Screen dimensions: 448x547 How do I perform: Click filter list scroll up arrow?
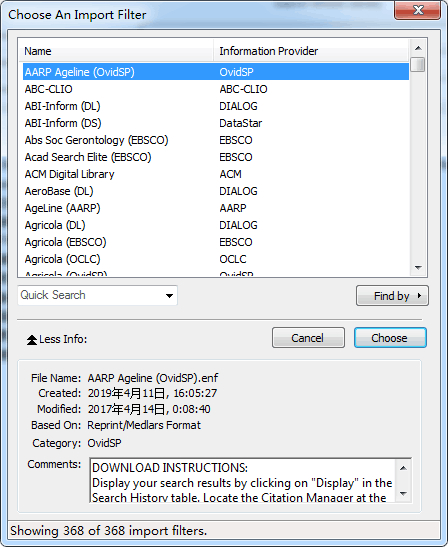418,48
